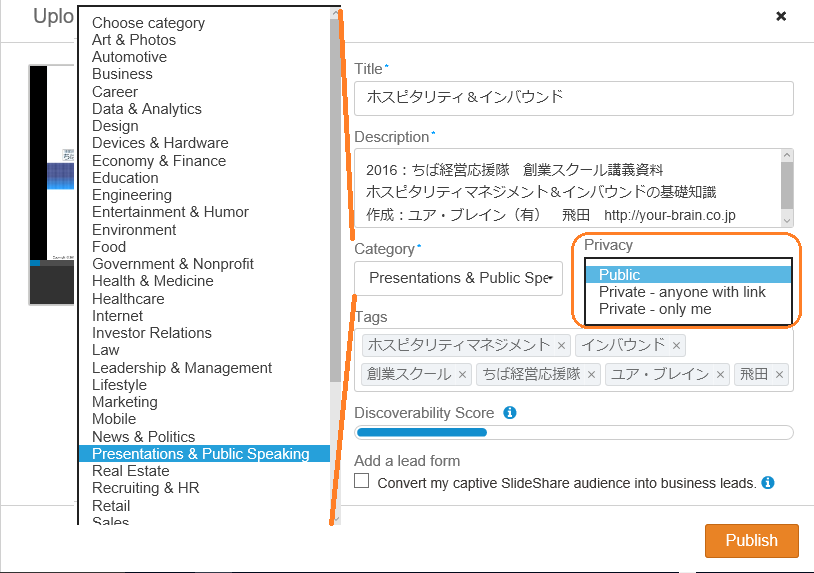This screenshot has height=573, width=814.
Task: Click info icon next to Discoverability Score
Action: 510,412
